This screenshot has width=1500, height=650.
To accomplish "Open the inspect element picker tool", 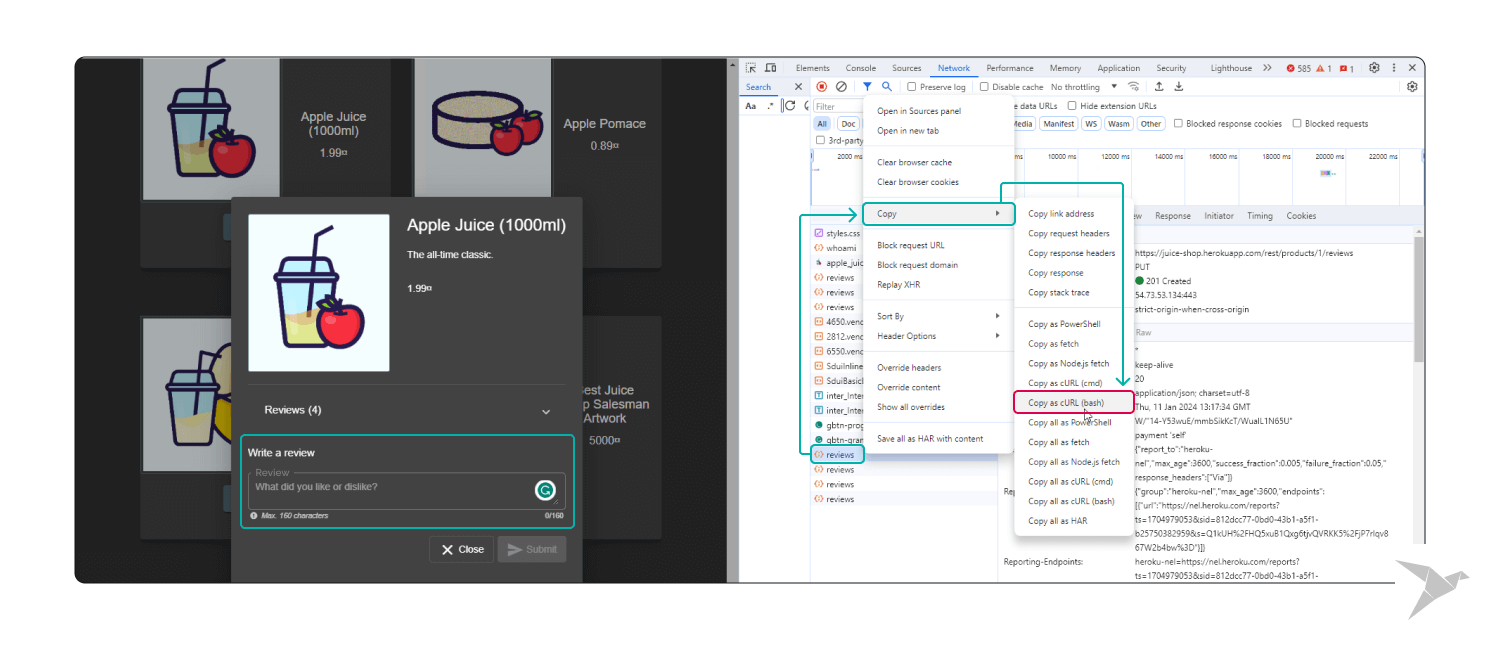I will tap(751, 68).
